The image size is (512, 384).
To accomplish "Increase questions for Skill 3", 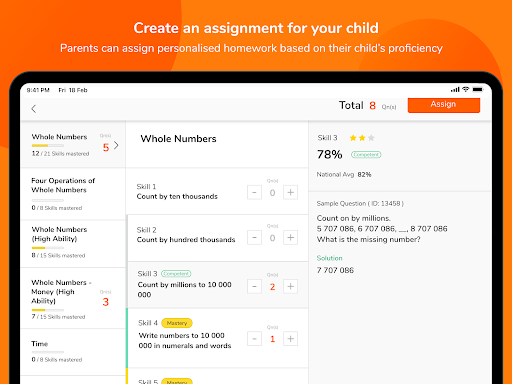I will pos(290,286).
